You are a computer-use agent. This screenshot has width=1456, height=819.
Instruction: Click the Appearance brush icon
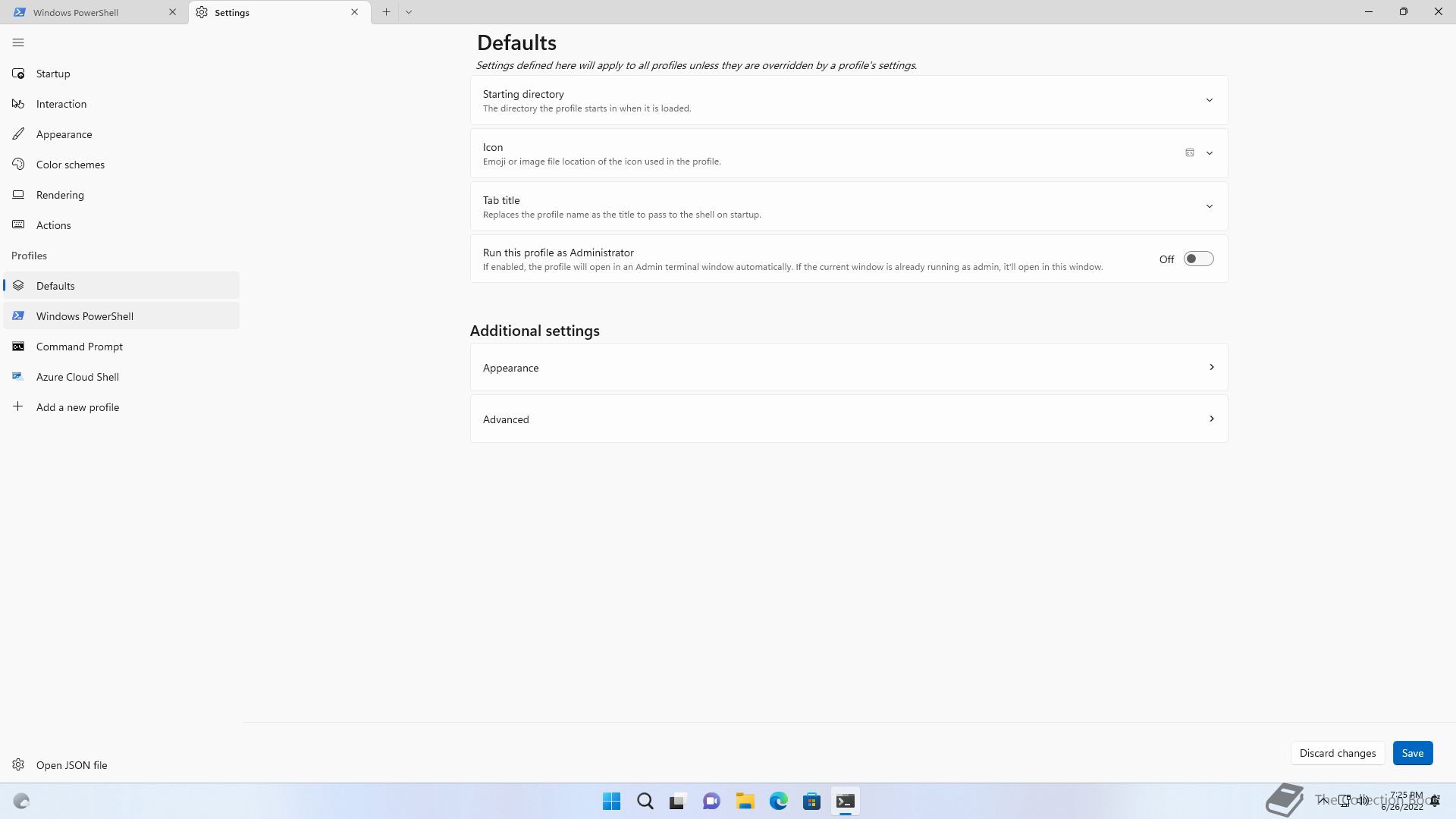[x=18, y=134]
